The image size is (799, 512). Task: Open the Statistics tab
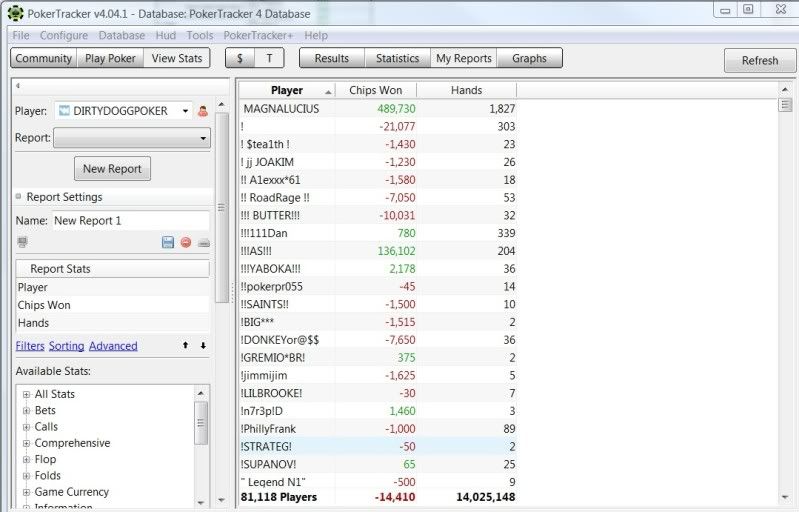pos(397,58)
